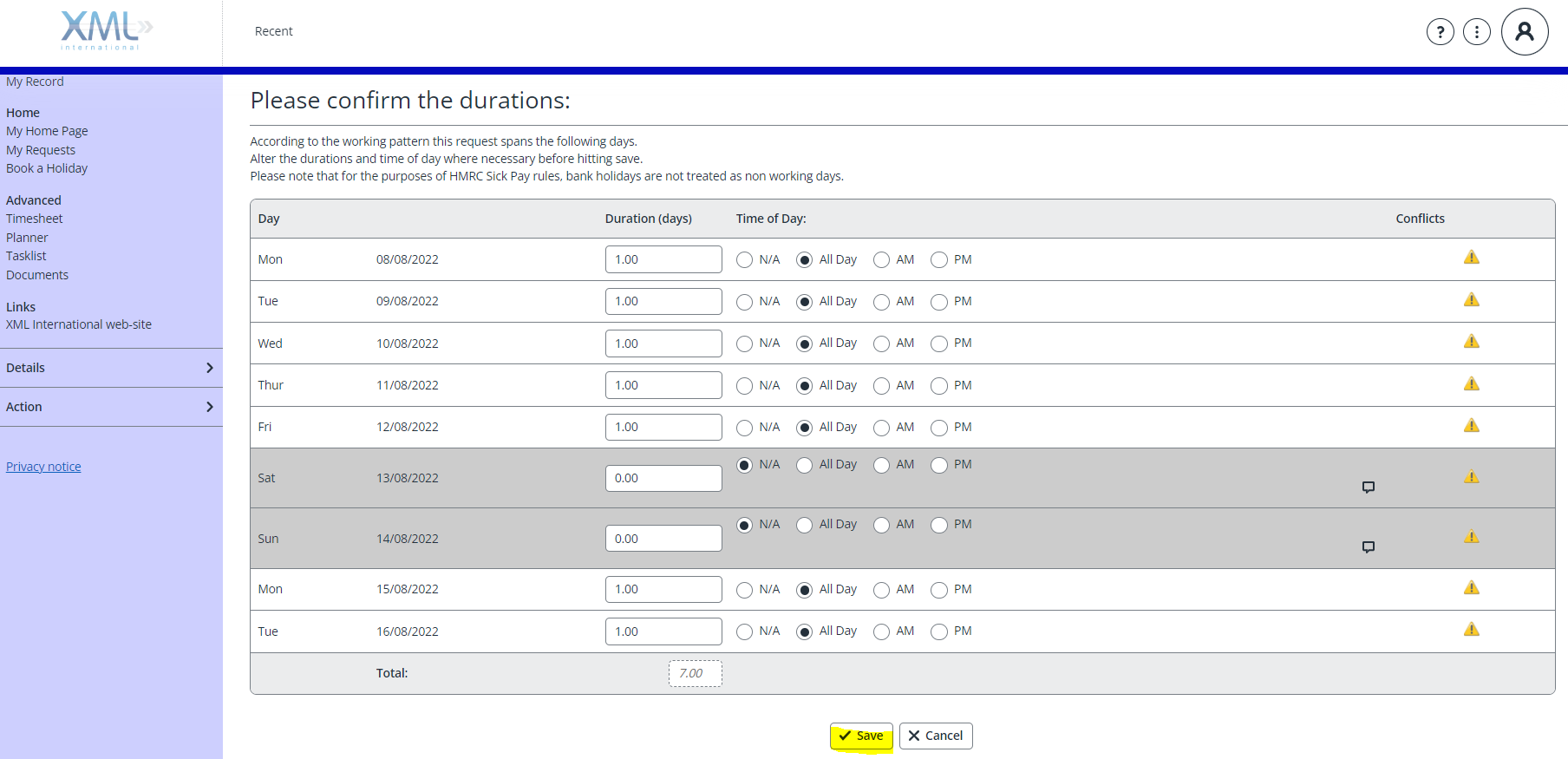Edit duration field for Wed 10/08/2022

coord(663,344)
